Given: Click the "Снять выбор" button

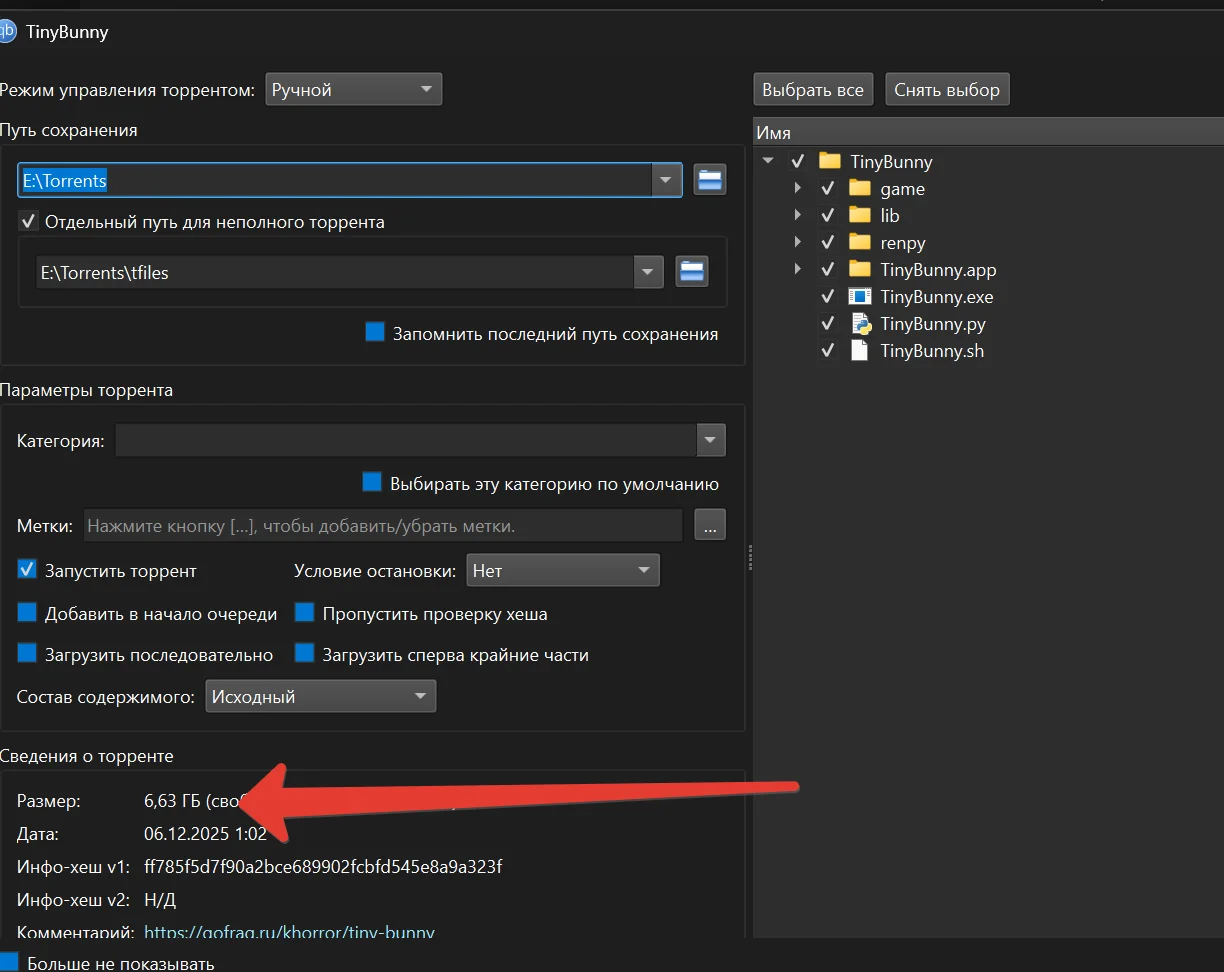Looking at the screenshot, I should coord(946,89).
